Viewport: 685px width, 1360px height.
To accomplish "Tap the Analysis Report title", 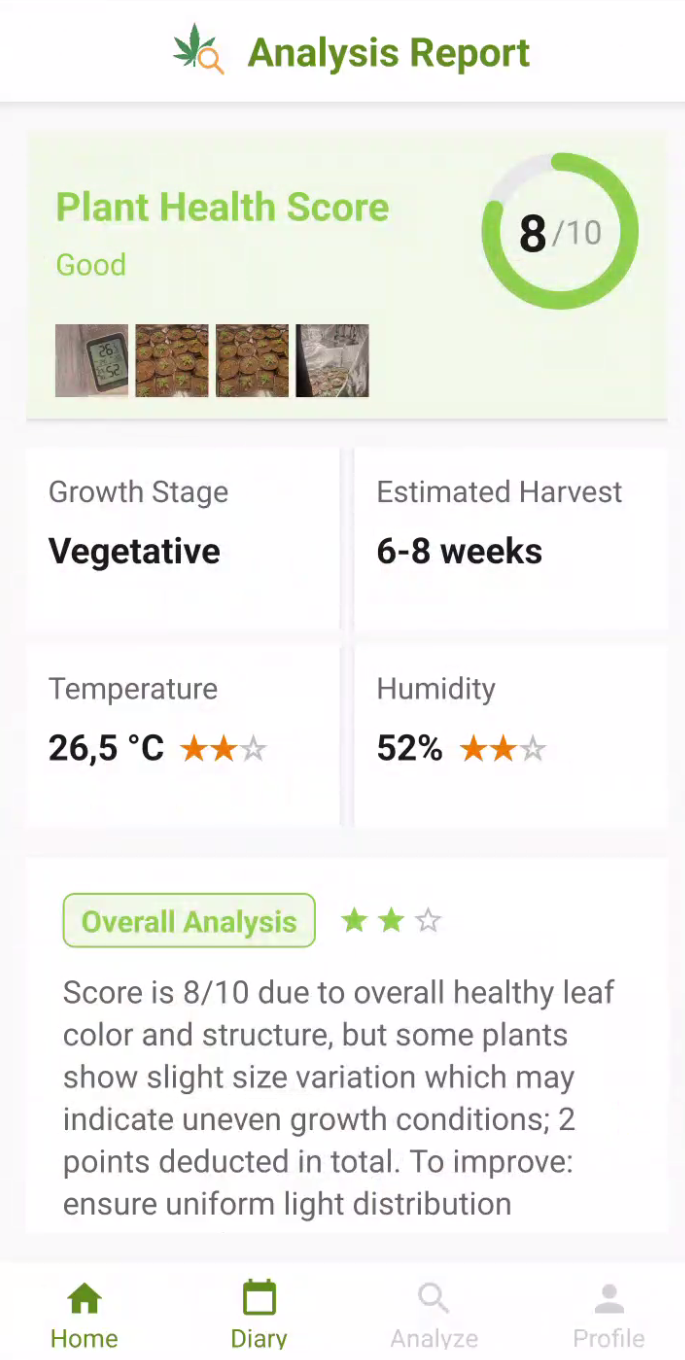I will (388, 53).
